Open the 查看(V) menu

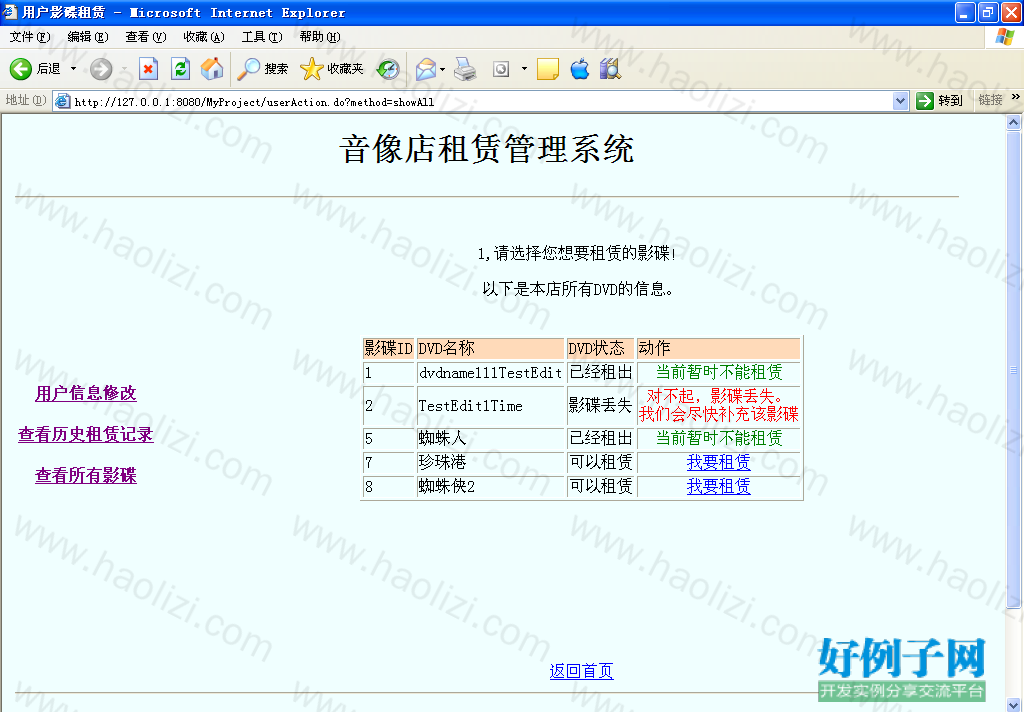[x=146, y=37]
